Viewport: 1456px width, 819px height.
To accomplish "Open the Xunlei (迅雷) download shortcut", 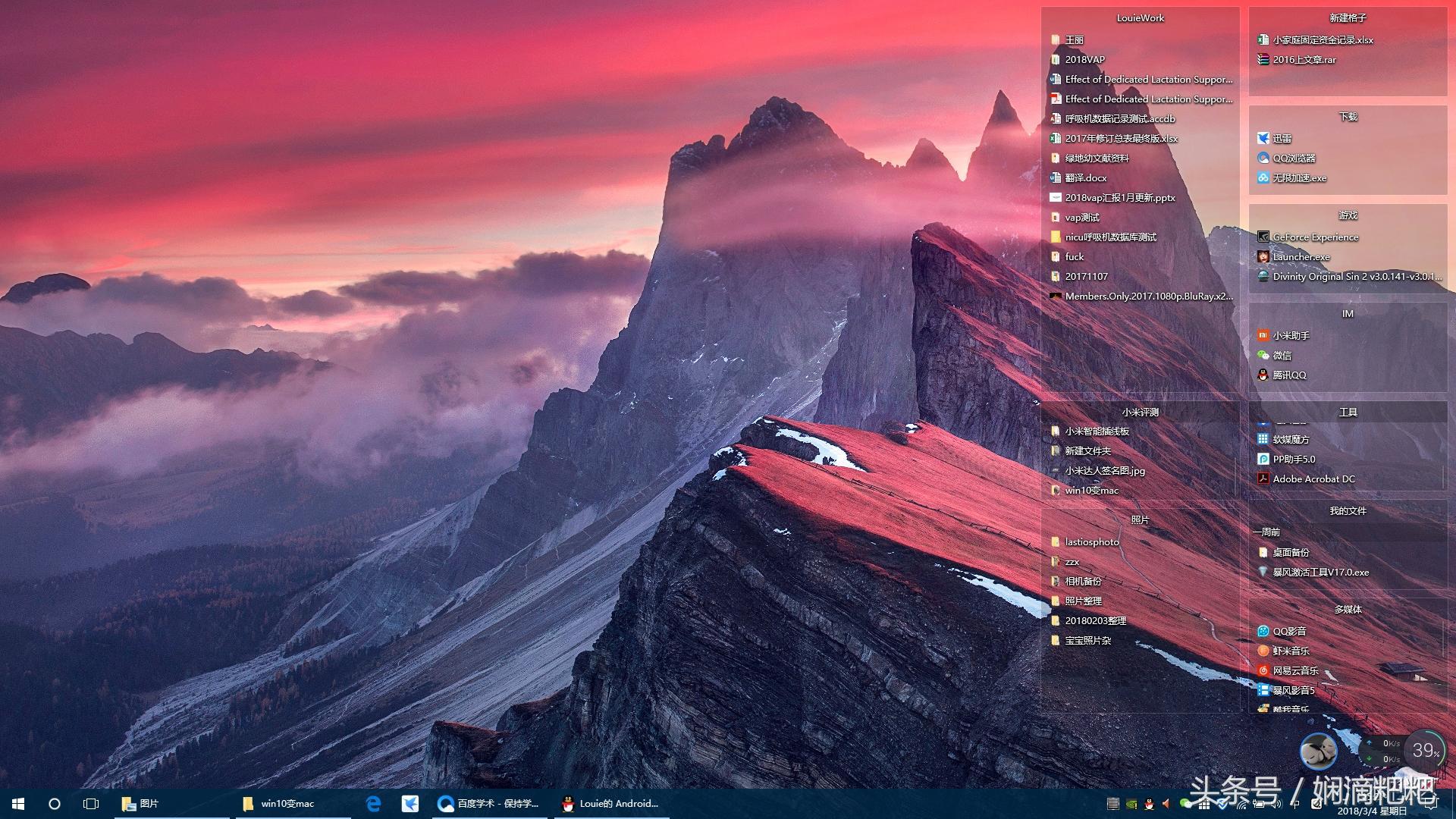I will point(1282,139).
